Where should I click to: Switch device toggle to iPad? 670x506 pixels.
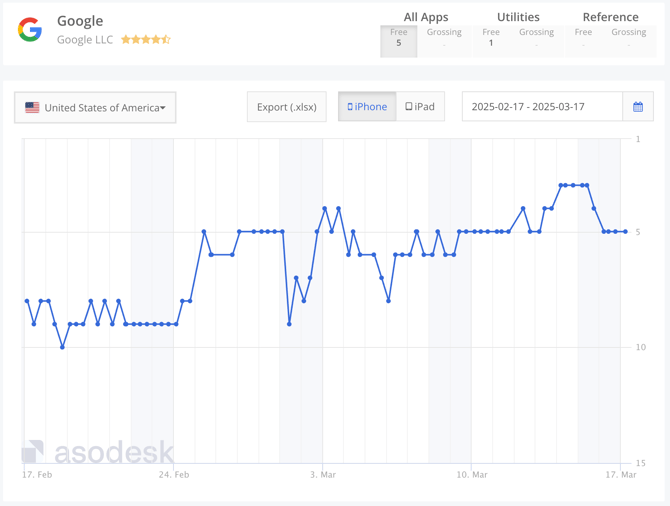[x=420, y=107]
